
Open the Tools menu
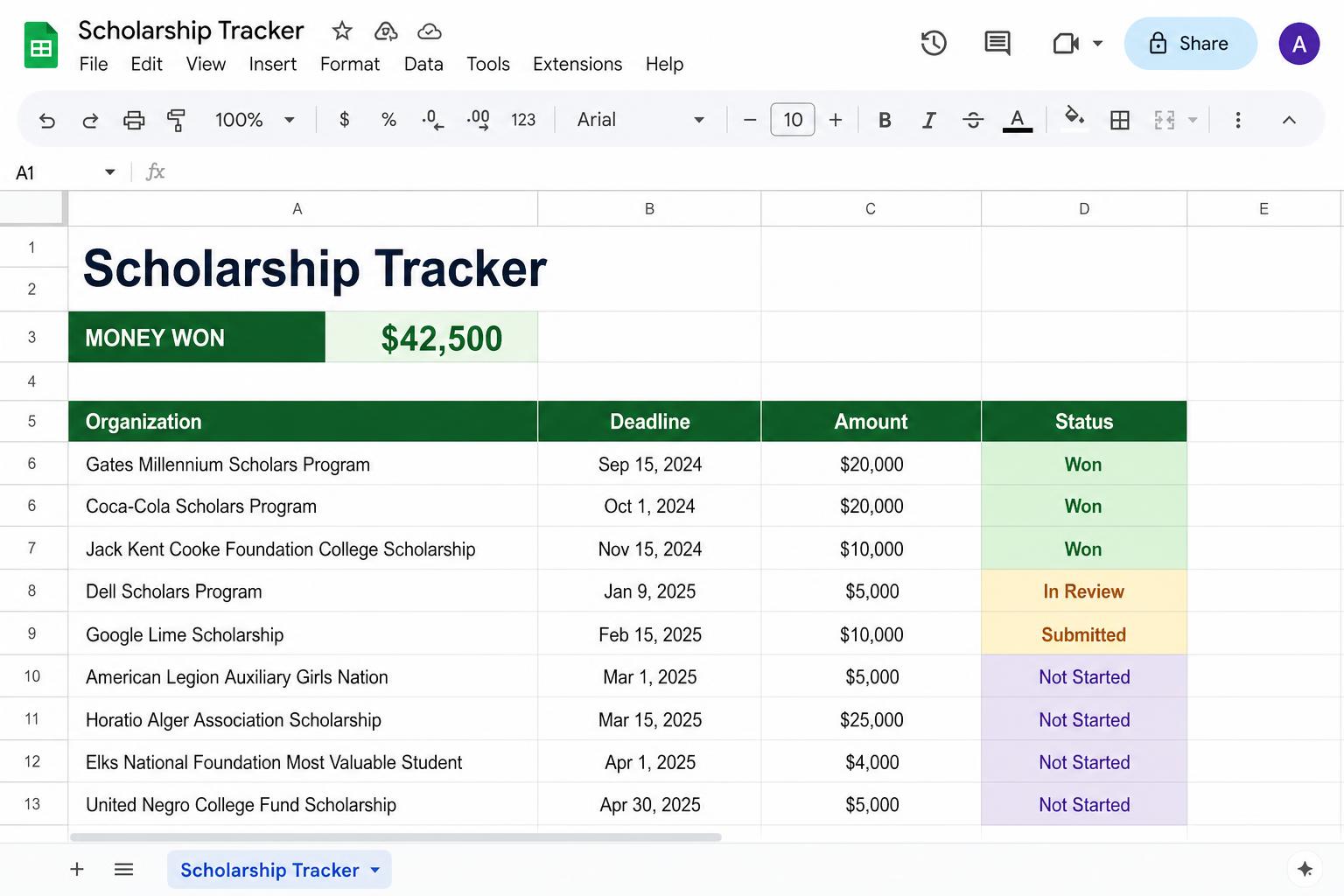[488, 64]
